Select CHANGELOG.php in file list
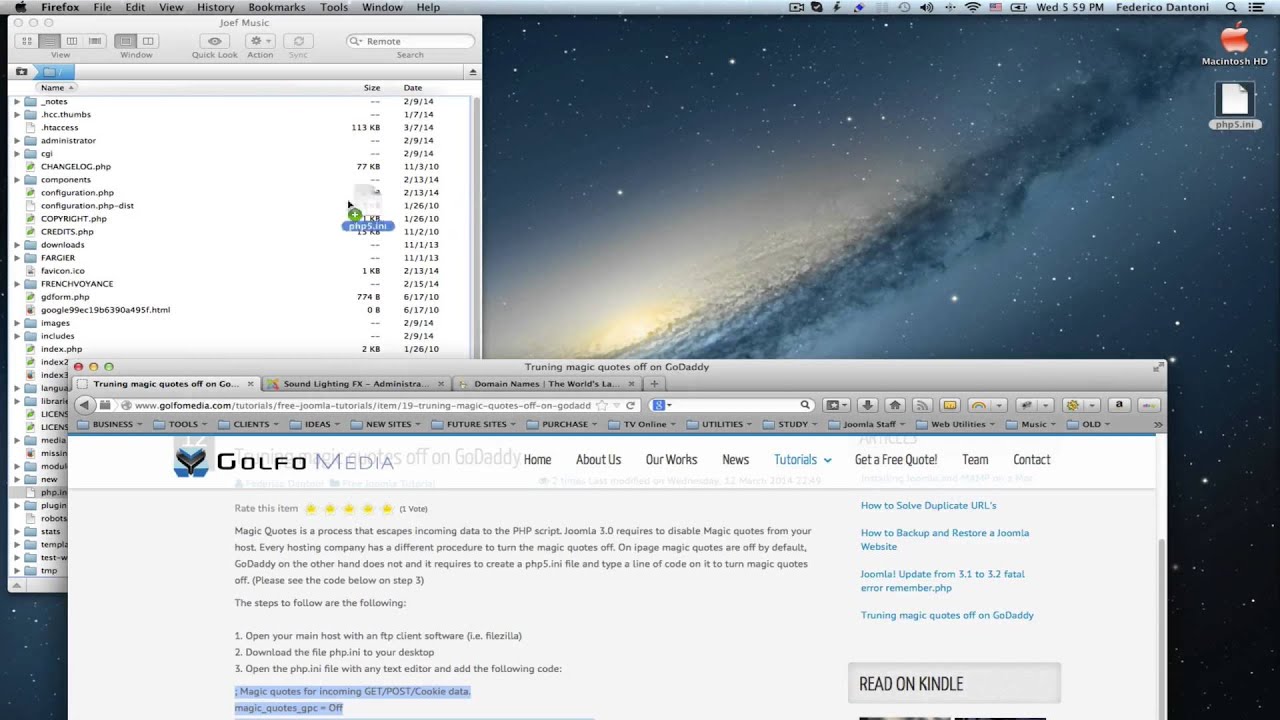 click(x=240, y=167)
